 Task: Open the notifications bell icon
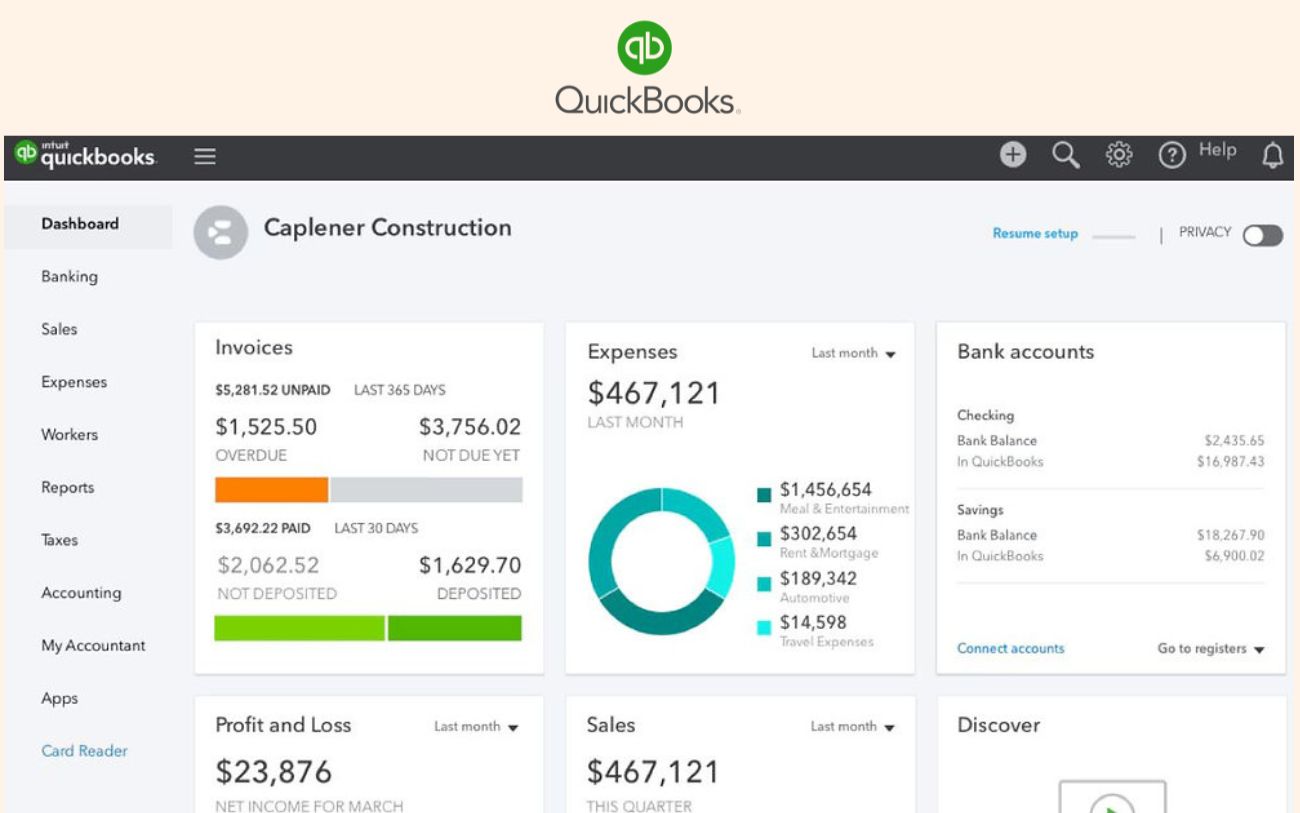coord(1272,155)
